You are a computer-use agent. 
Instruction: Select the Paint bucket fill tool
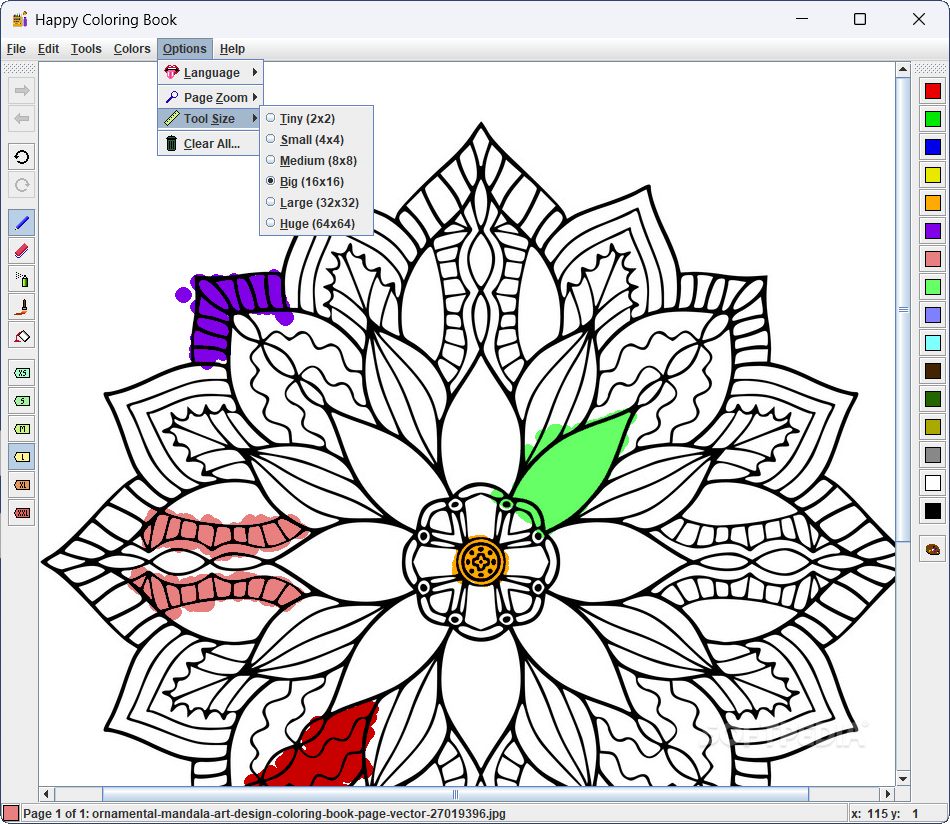[22, 335]
